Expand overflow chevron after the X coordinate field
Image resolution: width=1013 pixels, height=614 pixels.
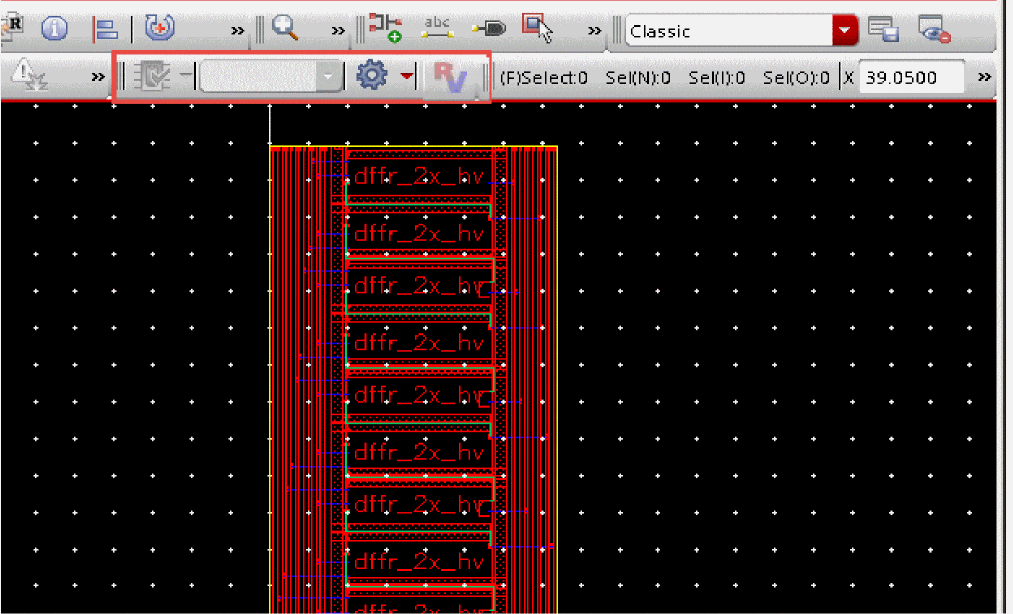coord(984,77)
